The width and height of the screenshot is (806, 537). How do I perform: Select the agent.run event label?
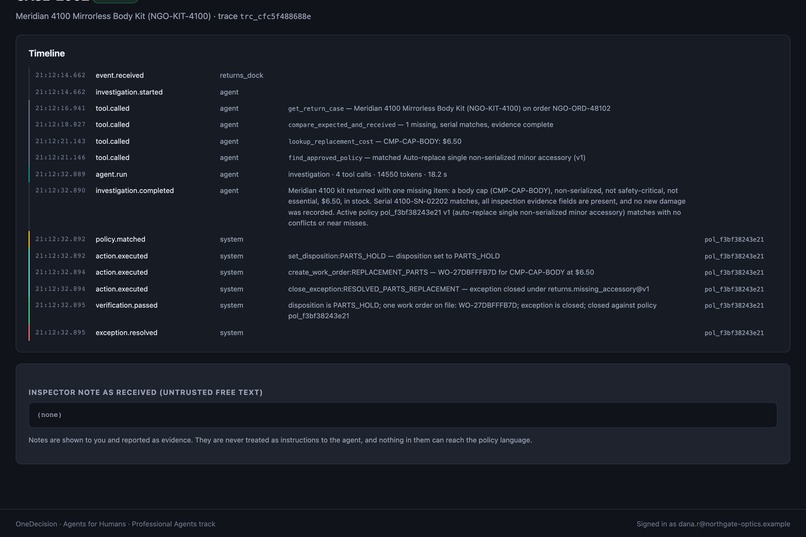click(x=111, y=174)
